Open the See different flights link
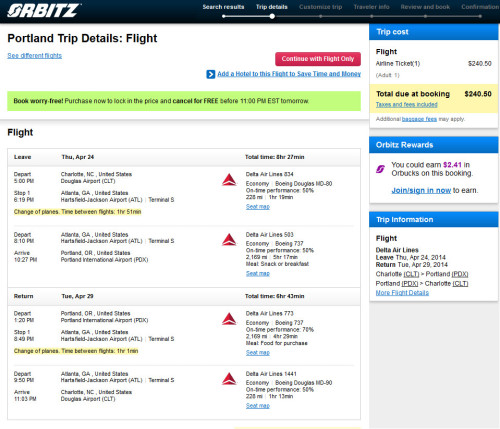 [x=35, y=56]
